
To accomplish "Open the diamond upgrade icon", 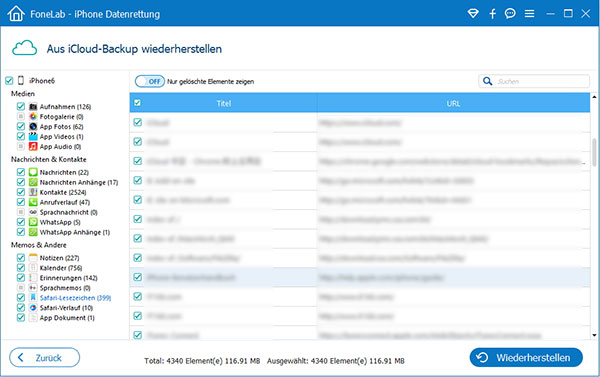I will point(473,14).
